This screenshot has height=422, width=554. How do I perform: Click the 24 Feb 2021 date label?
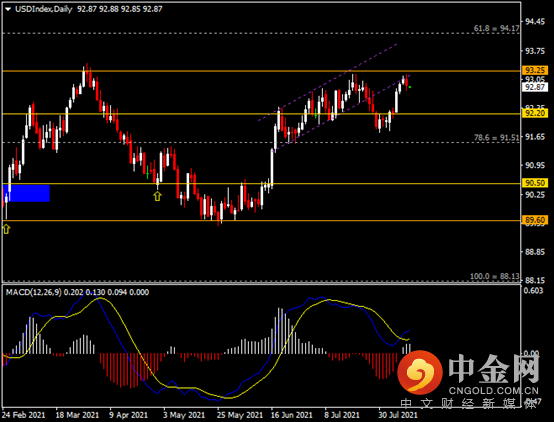click(x=23, y=415)
